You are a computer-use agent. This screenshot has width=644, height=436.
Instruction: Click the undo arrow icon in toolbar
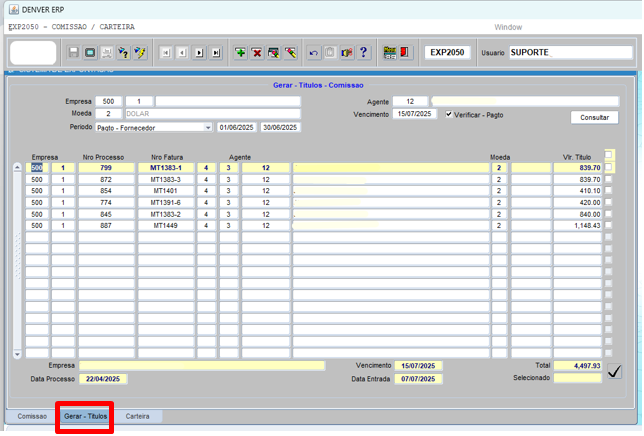pyautogui.click(x=314, y=53)
